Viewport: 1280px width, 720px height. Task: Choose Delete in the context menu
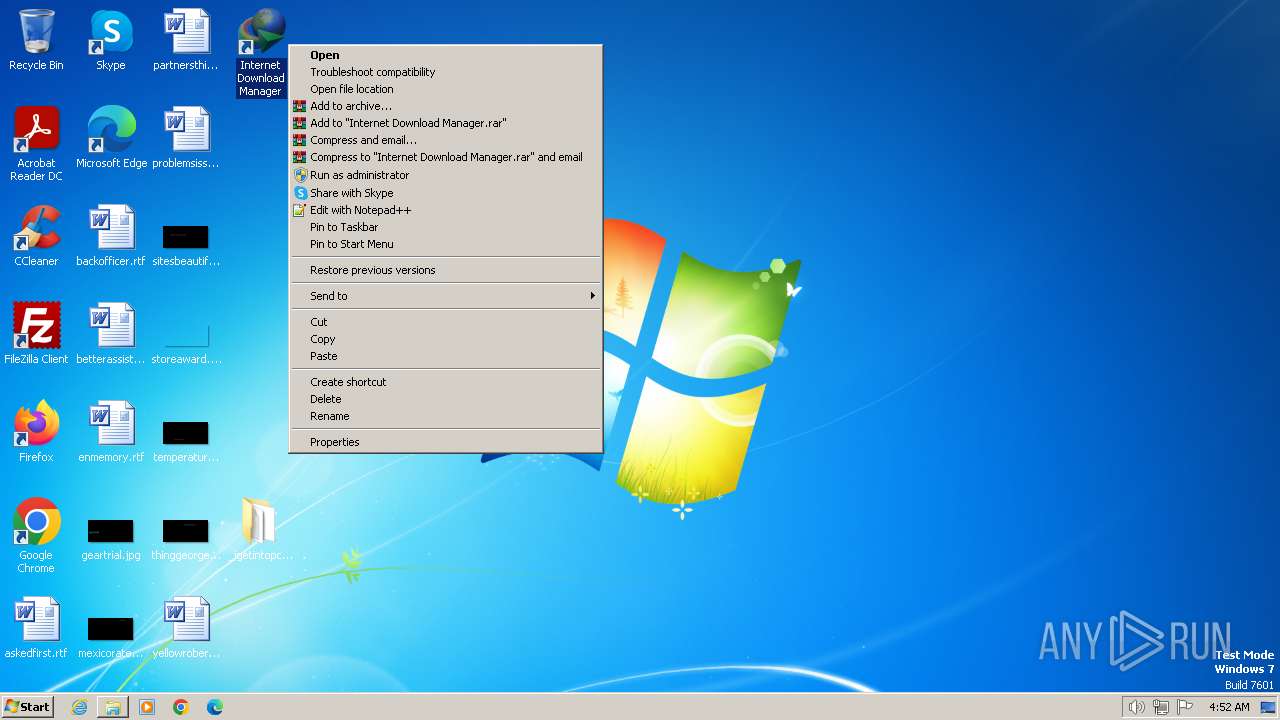(446, 399)
